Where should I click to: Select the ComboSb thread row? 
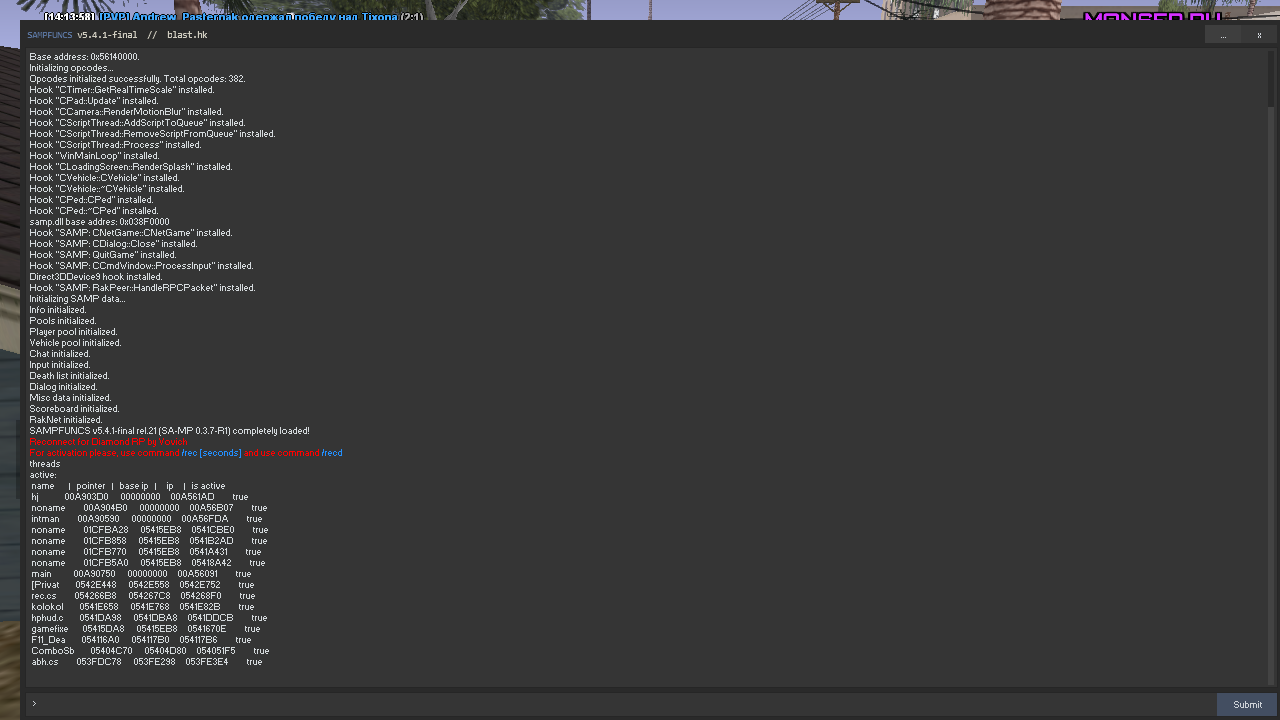150,651
